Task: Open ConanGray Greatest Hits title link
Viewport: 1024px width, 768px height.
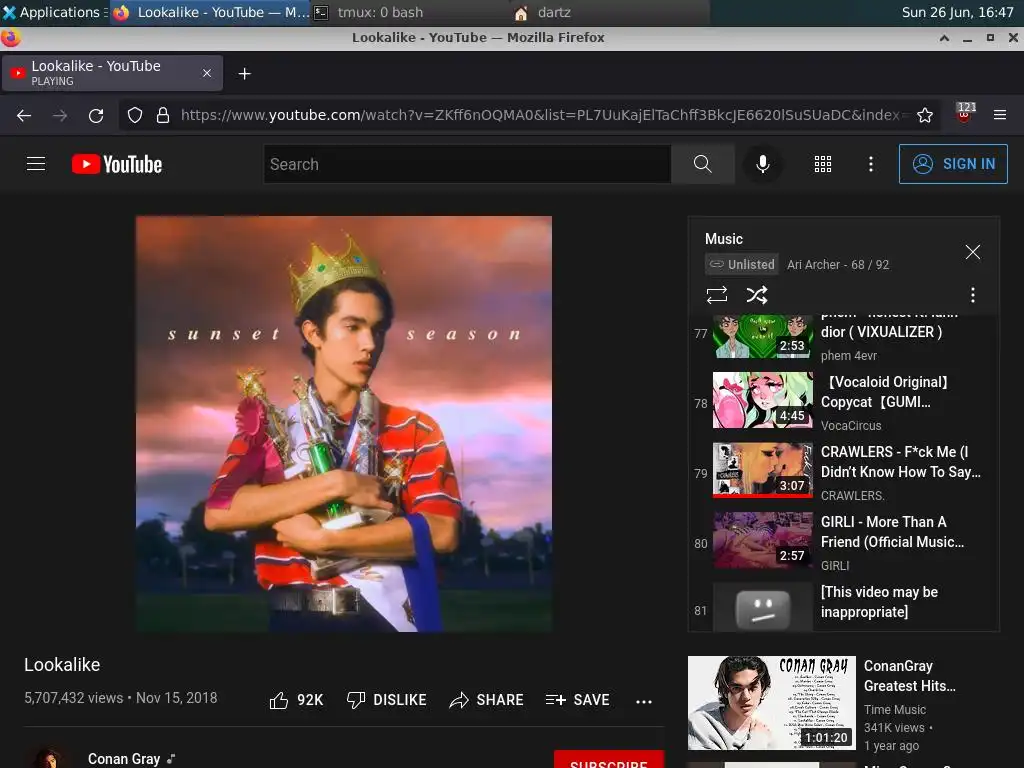Action: pyautogui.click(x=909, y=676)
